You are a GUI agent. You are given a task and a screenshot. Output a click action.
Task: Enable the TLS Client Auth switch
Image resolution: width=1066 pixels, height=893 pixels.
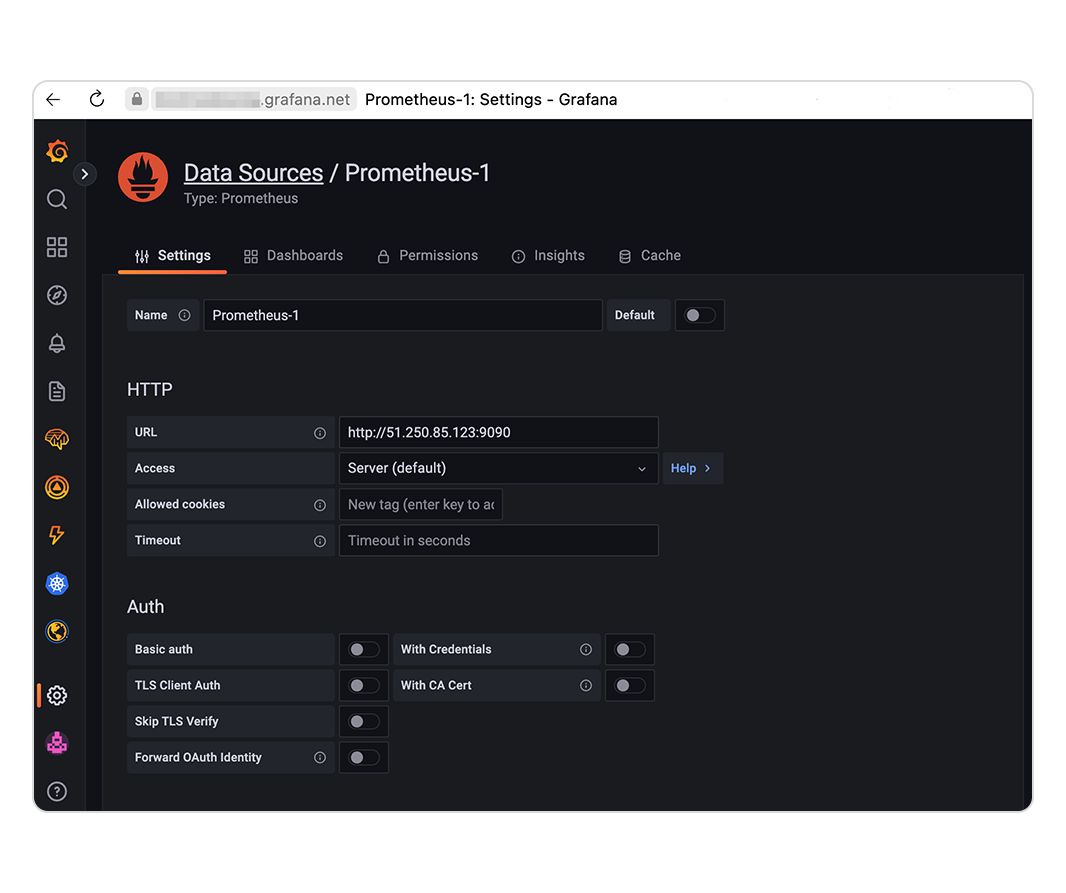[364, 686]
